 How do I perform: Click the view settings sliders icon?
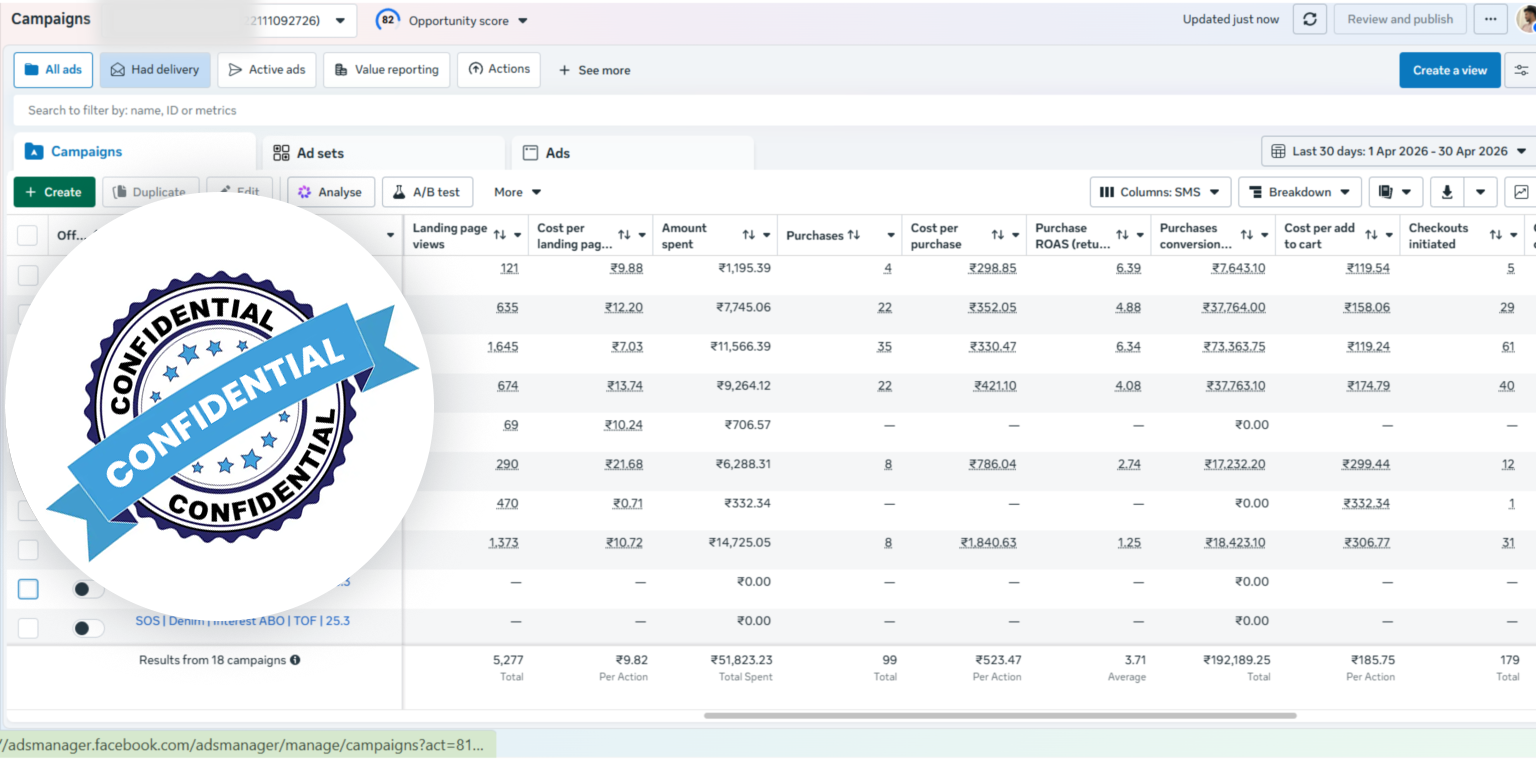[1521, 70]
